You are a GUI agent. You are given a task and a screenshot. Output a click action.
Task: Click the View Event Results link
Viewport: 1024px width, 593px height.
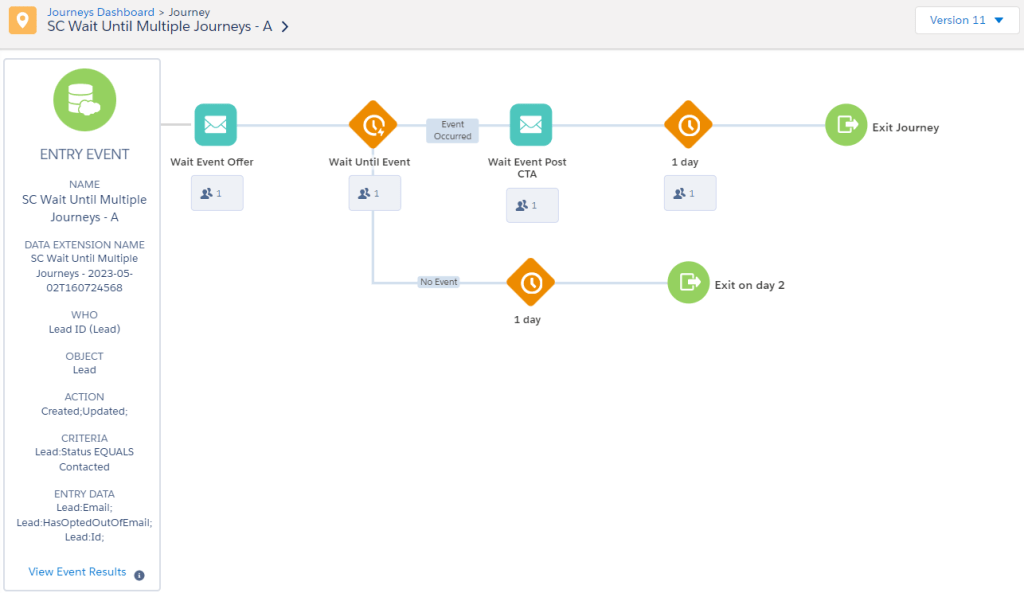77,572
